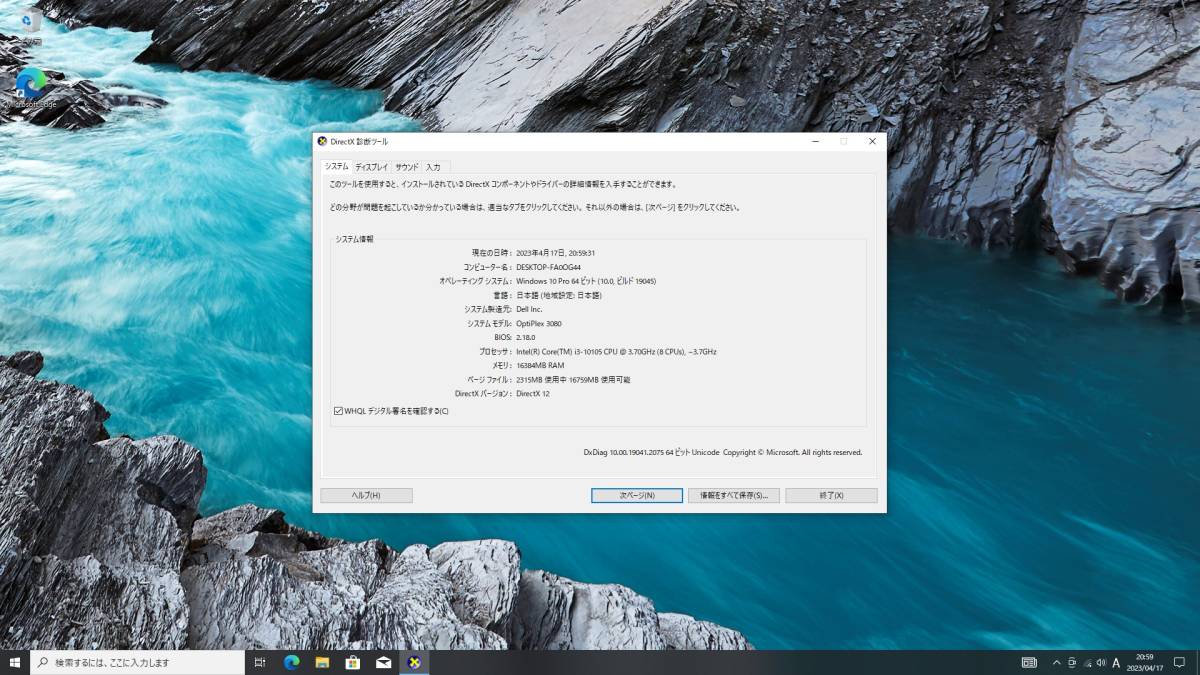Click the 情報をすべて保存(S)... button

pyautogui.click(x=734, y=495)
